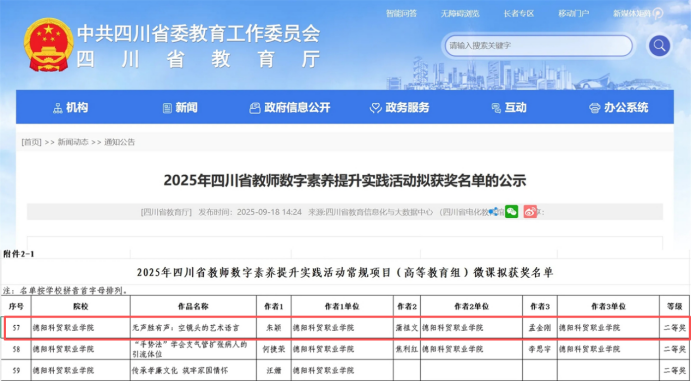Click the 作者1单位 column header

[x=342, y=306]
